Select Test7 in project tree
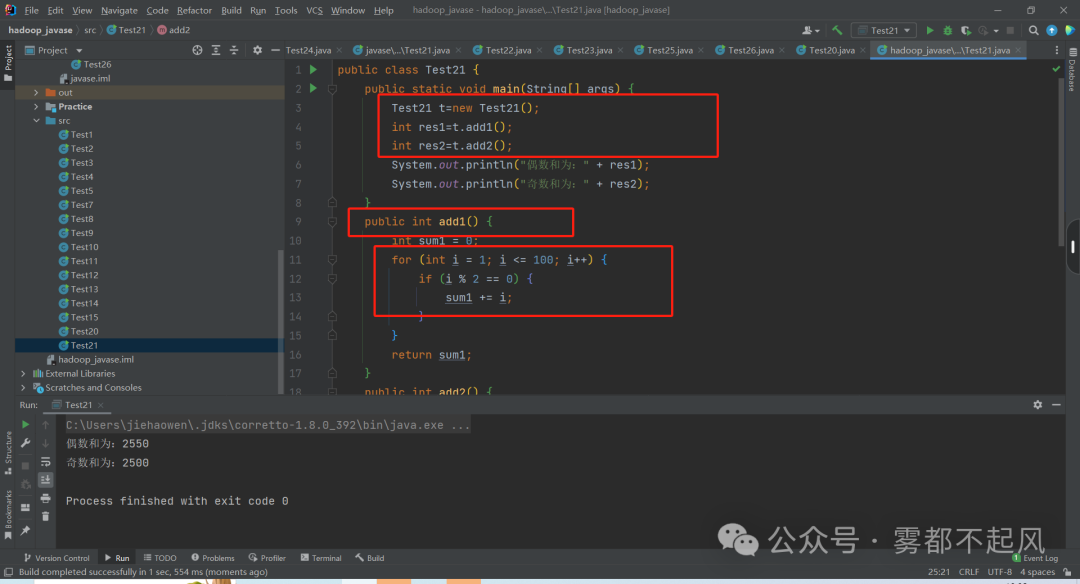 coord(81,205)
